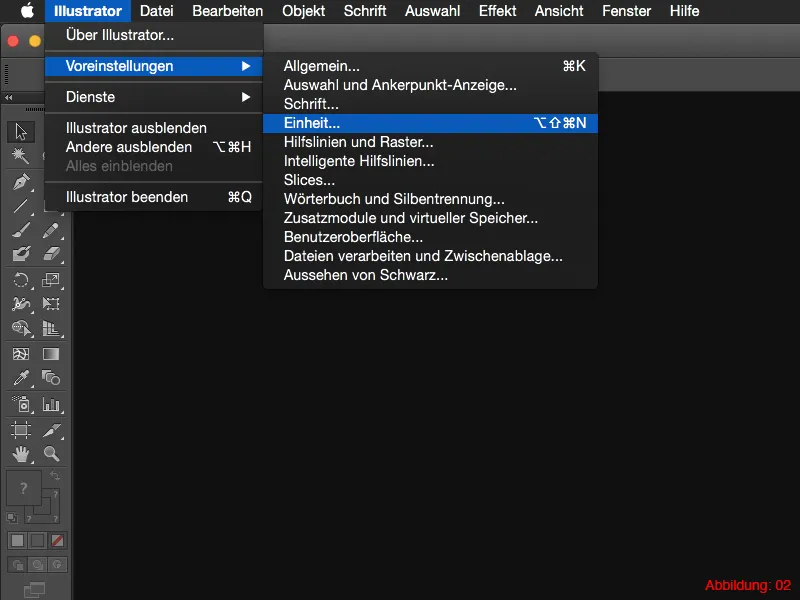Viewport: 800px width, 600px height.
Task: Open the Apple menu
Action: tap(27, 11)
